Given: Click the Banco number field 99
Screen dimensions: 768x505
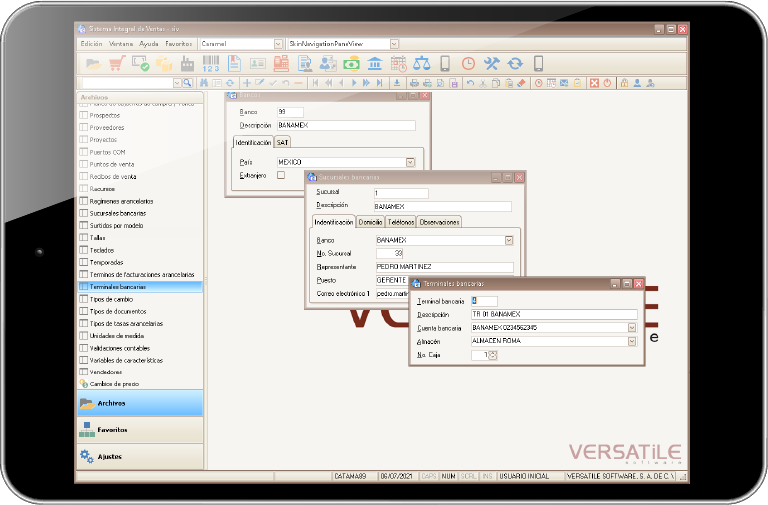Looking at the screenshot, I should [x=290, y=112].
